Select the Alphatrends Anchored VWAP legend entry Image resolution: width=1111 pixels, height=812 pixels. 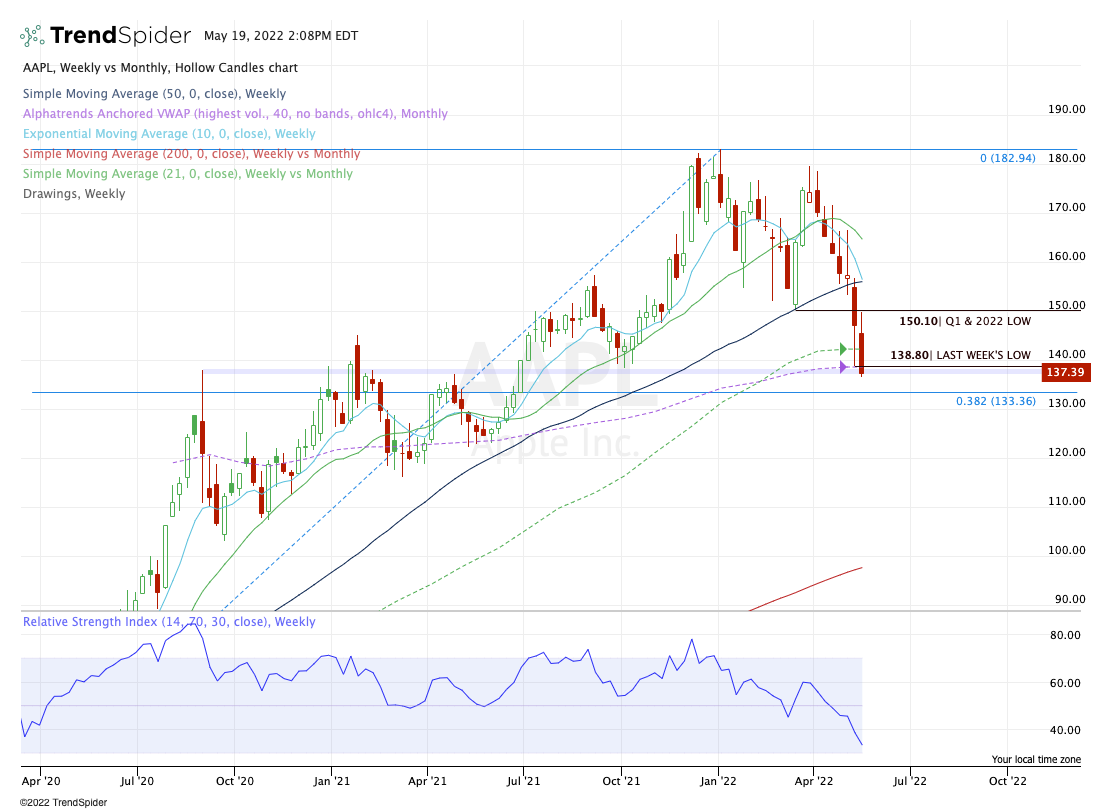pyautogui.click(x=235, y=114)
